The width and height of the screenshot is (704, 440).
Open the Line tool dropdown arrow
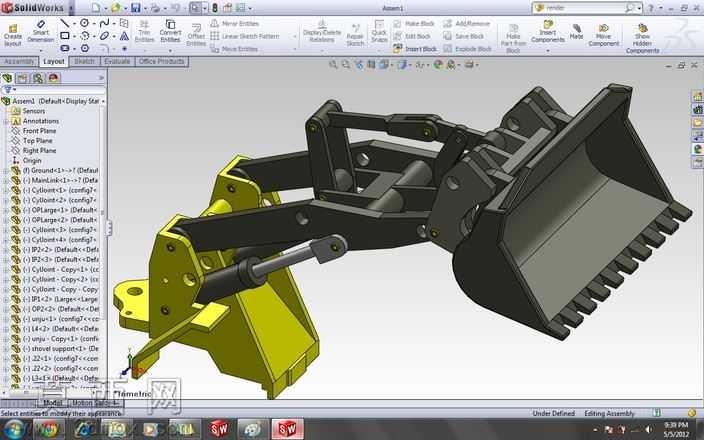74,23
